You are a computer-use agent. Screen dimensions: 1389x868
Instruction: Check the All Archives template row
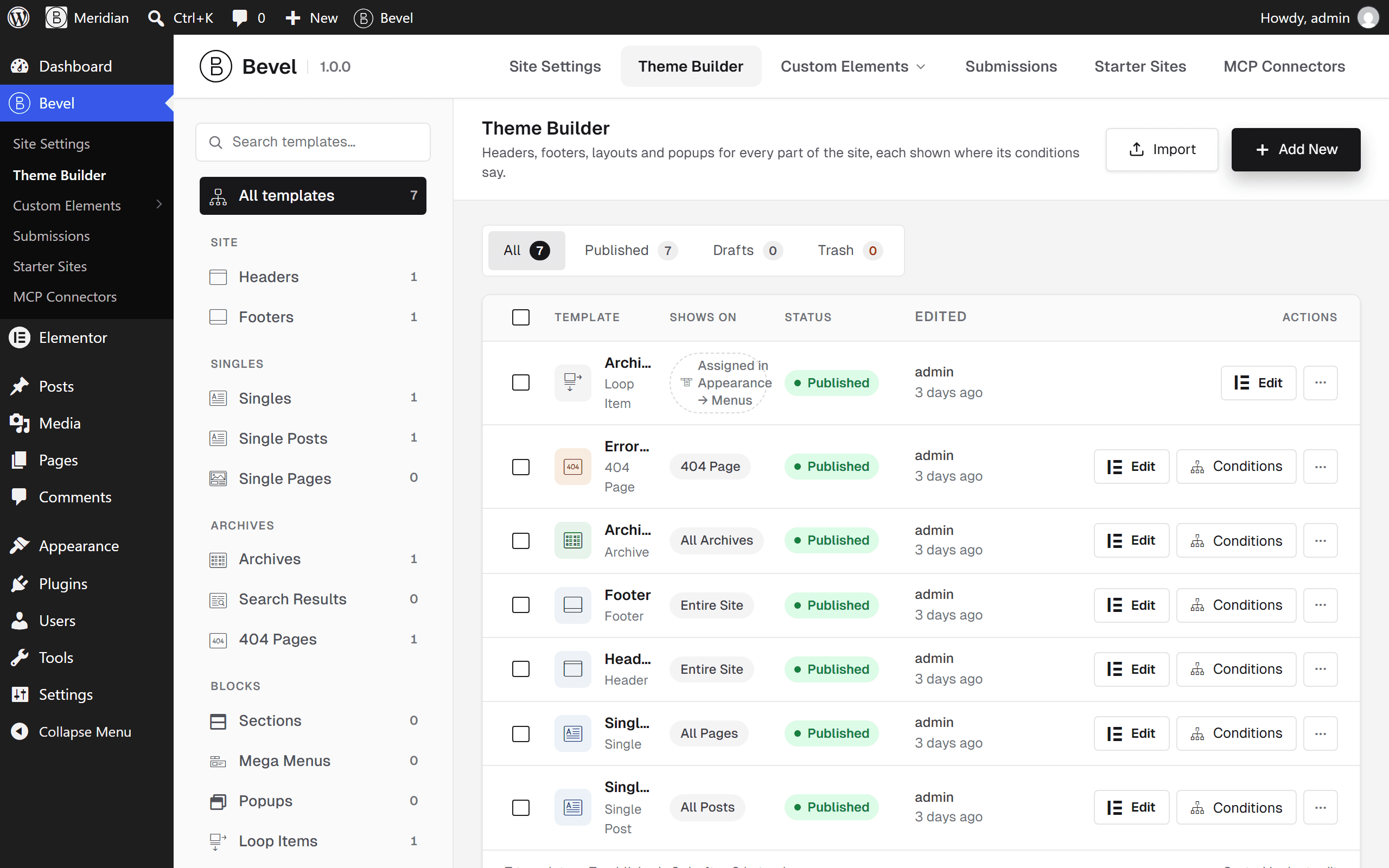(x=520, y=541)
